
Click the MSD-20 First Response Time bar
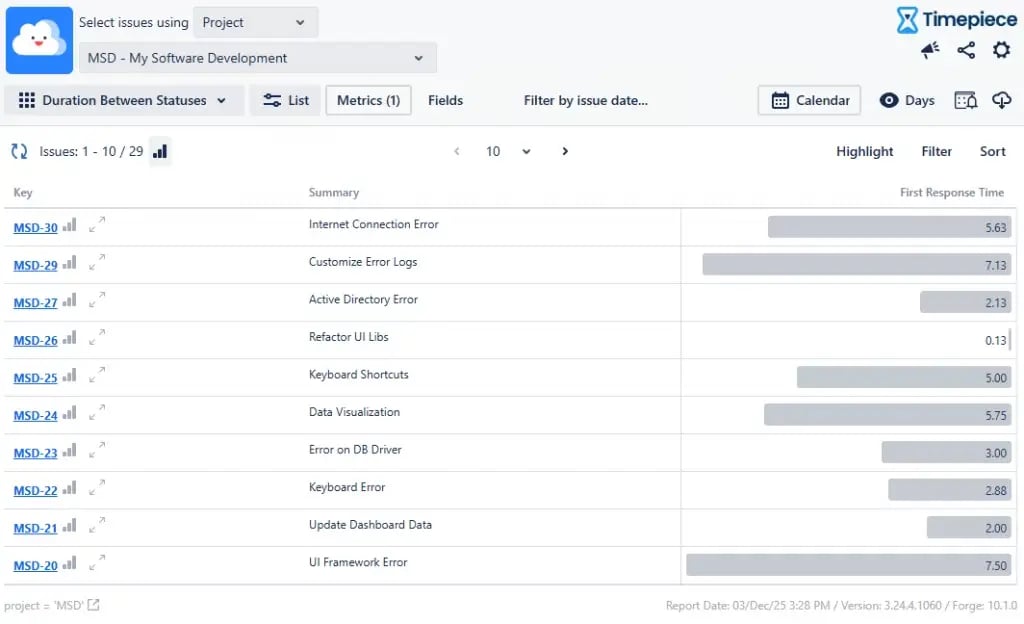coord(848,565)
